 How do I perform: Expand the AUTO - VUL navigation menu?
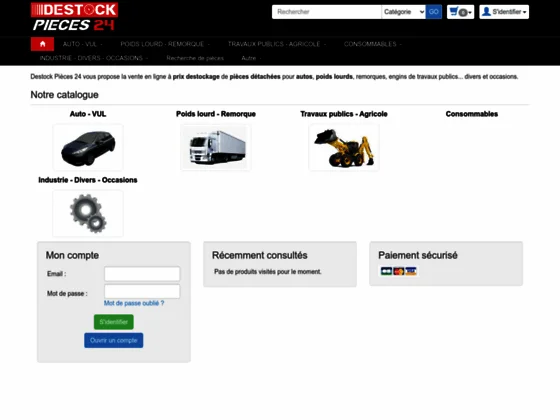pos(82,44)
